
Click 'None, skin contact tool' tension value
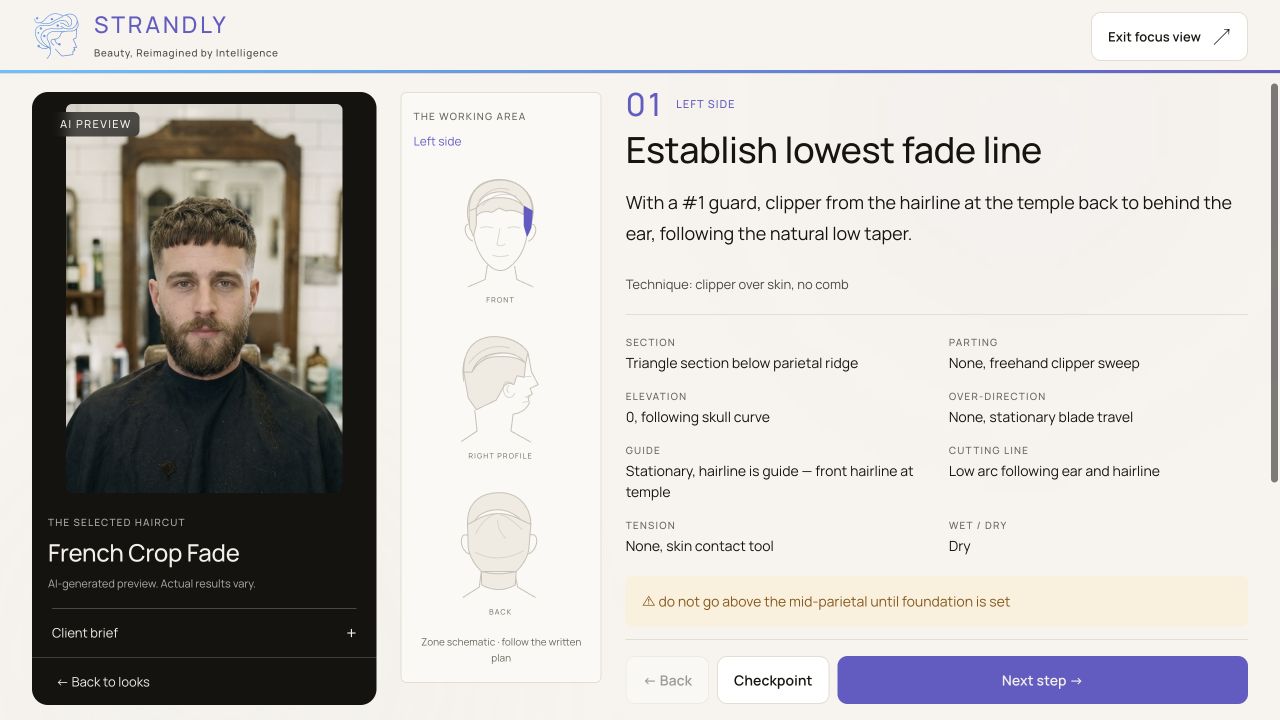point(700,546)
